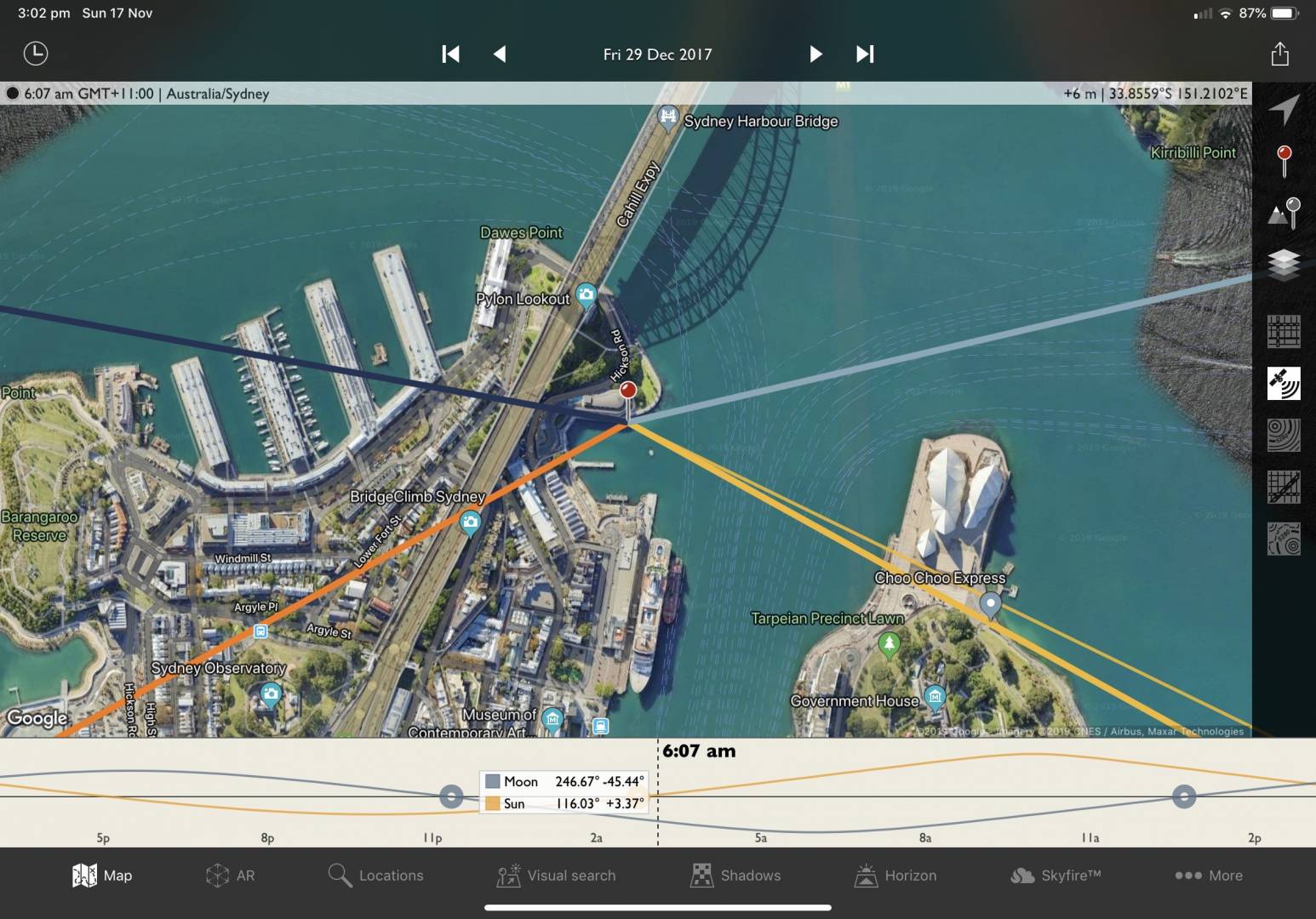Select the secondary grey pin mountain tool
The width and height of the screenshot is (1316, 919).
tap(1284, 213)
